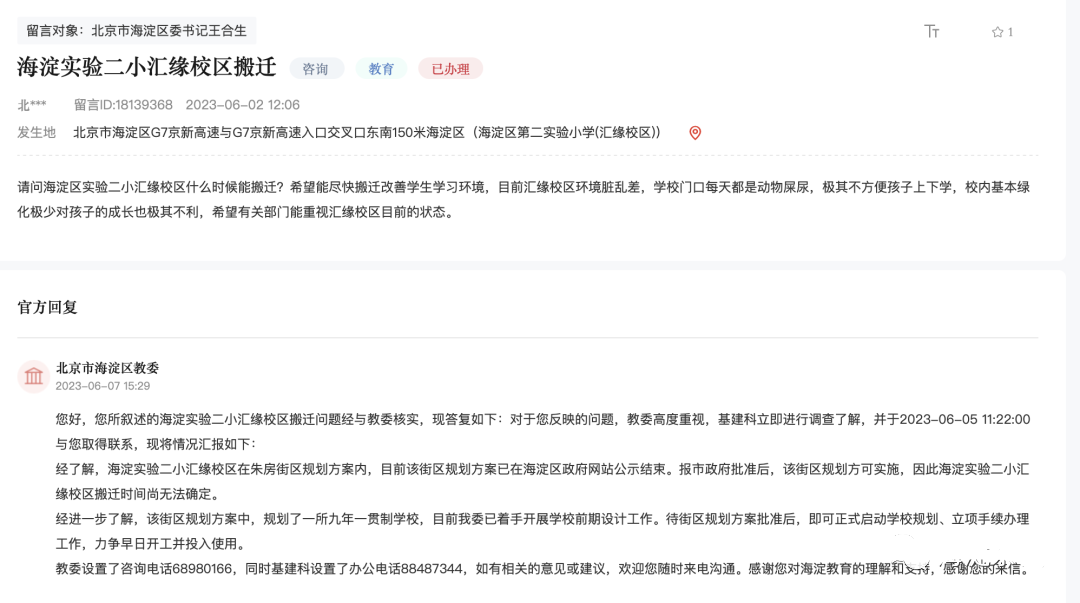Click the username 北***
Image resolution: width=1080 pixels, height=603 pixels.
32,105
